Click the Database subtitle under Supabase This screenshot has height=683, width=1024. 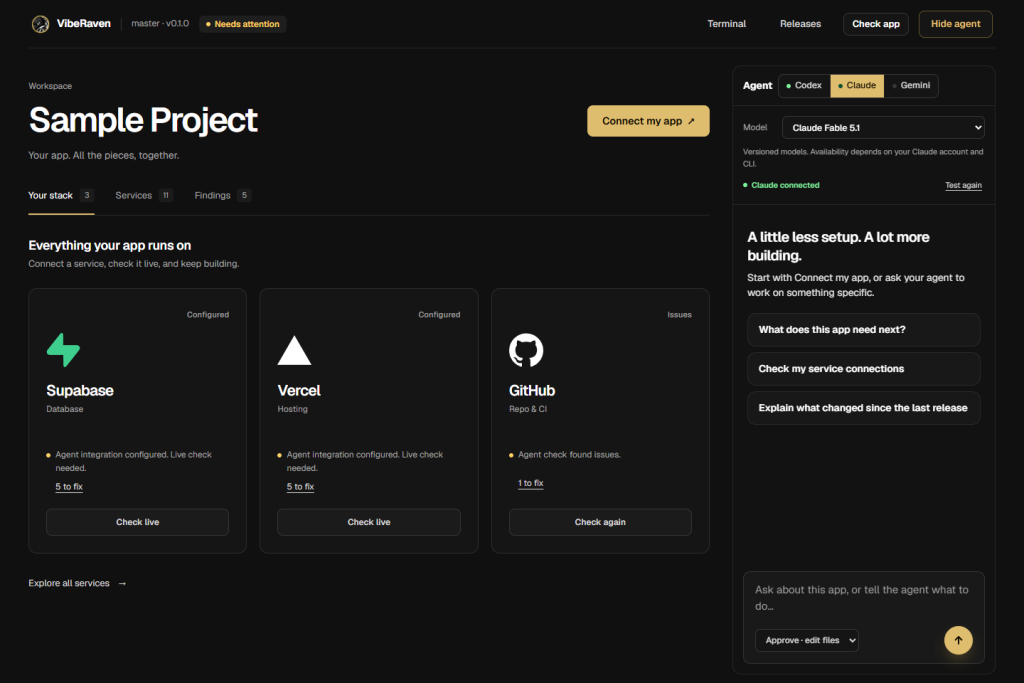click(65, 409)
